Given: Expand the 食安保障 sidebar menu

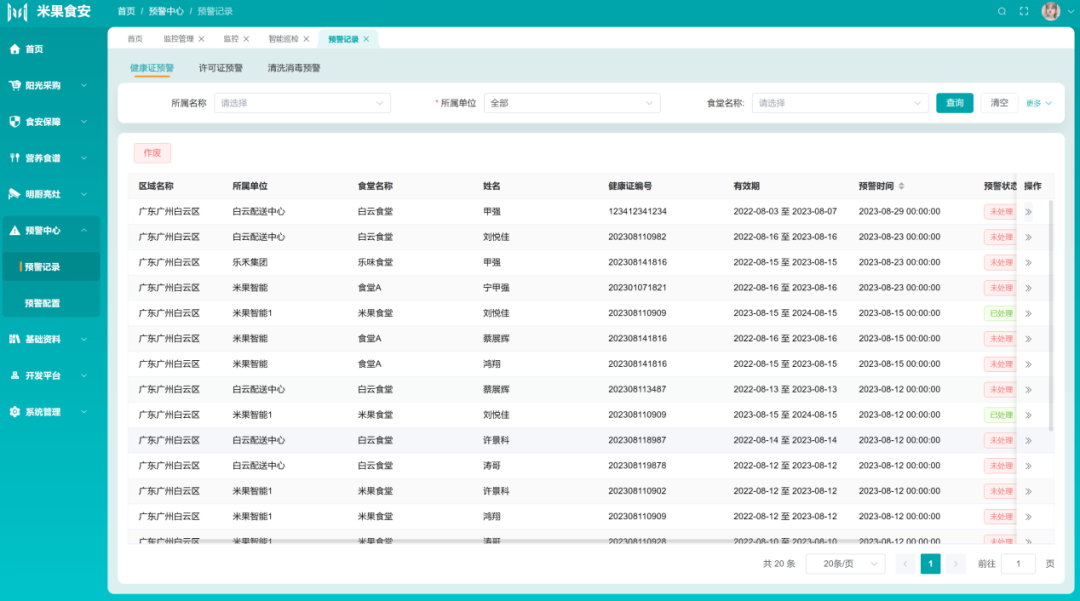Looking at the screenshot, I should (52, 122).
